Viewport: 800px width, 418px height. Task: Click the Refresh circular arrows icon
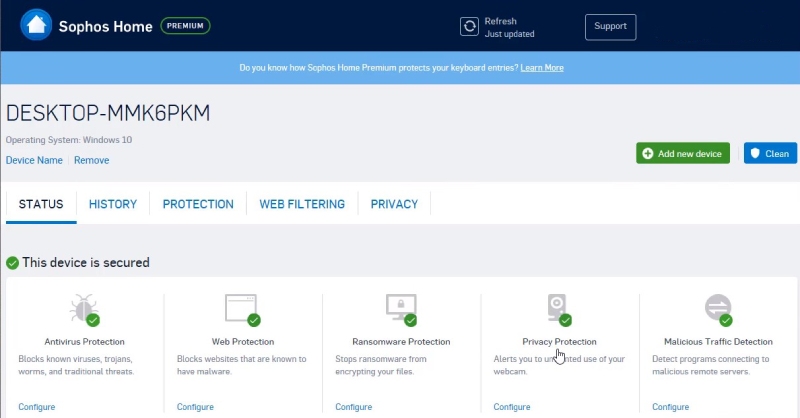click(469, 26)
